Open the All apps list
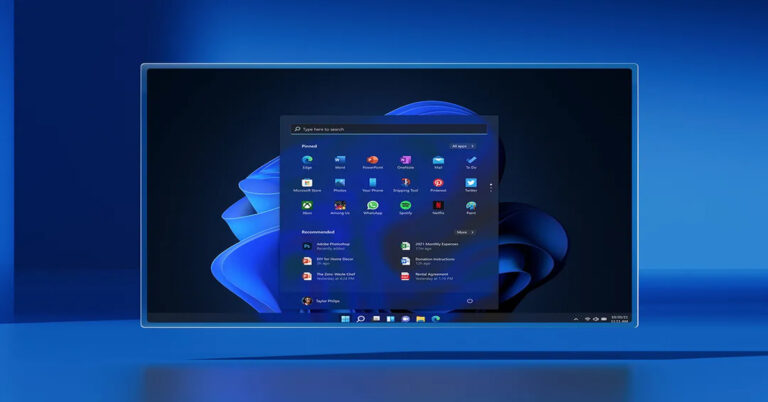Viewport: 768px width, 402px height. coord(463,146)
